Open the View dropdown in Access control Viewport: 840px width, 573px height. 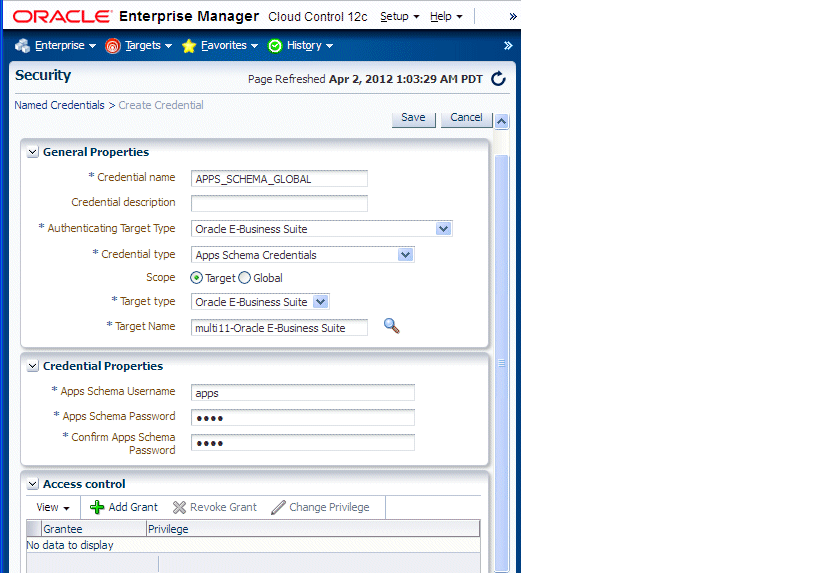click(x=52, y=507)
